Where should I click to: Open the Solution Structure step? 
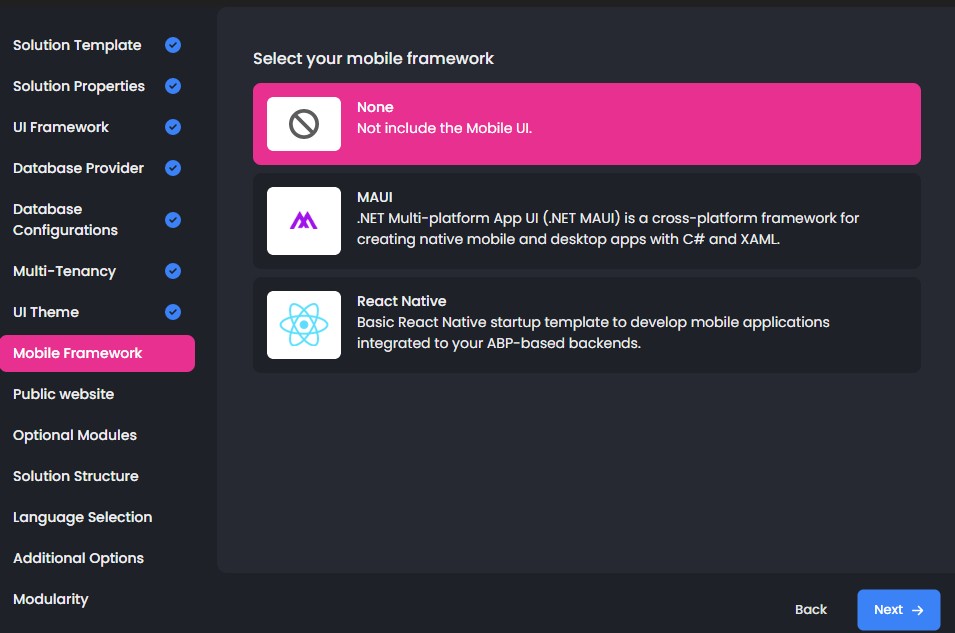pyautogui.click(x=76, y=476)
